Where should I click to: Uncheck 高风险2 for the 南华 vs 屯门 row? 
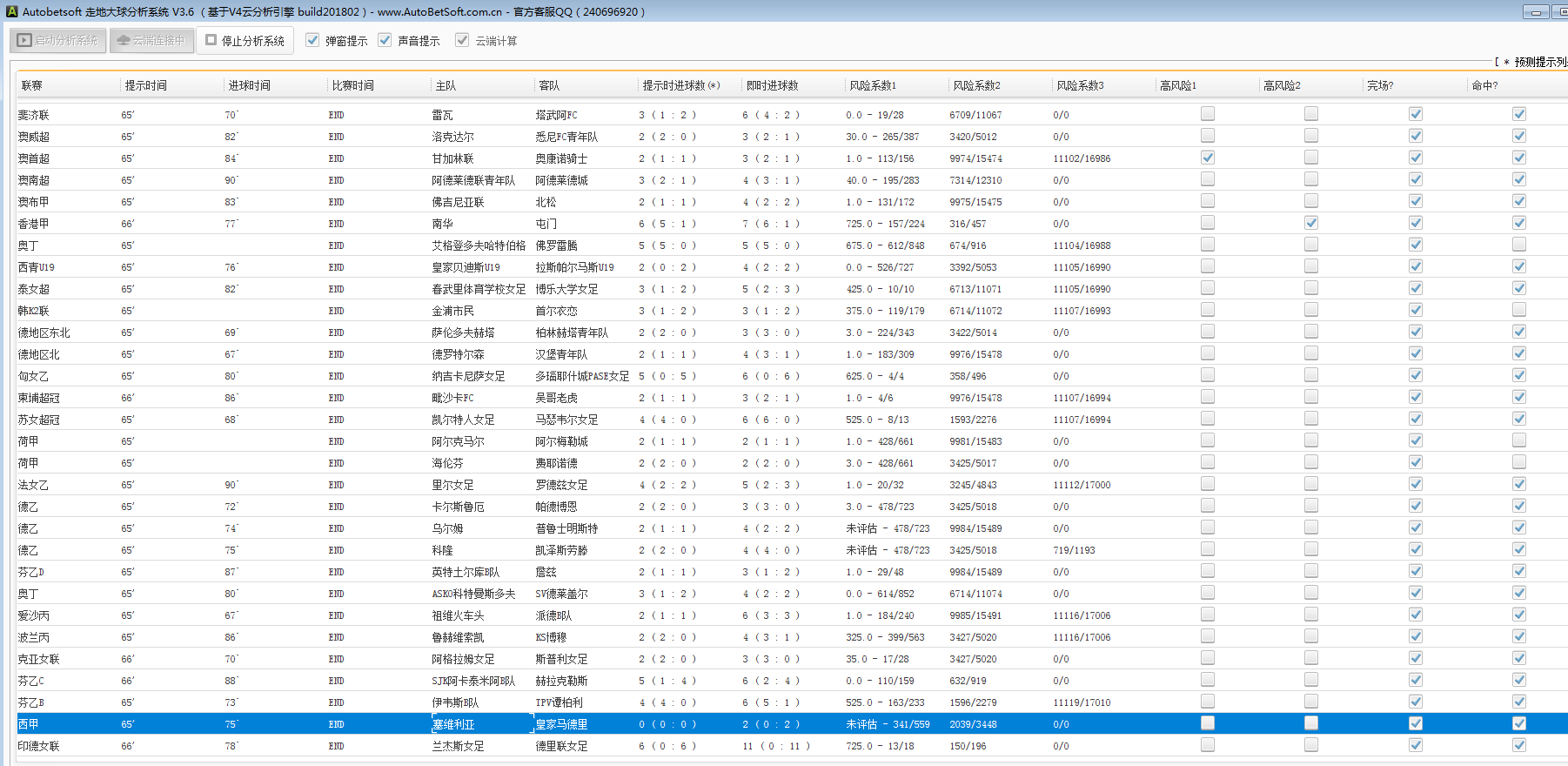1311,223
